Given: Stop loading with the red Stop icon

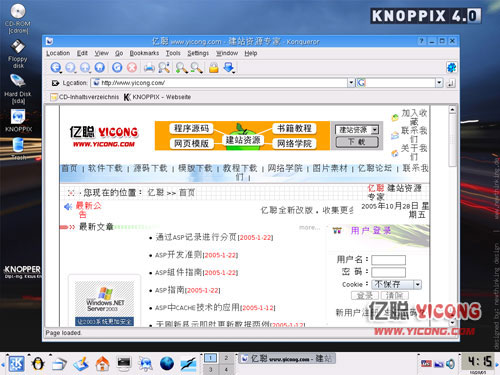Looking at the screenshot, I should pos(132,68).
